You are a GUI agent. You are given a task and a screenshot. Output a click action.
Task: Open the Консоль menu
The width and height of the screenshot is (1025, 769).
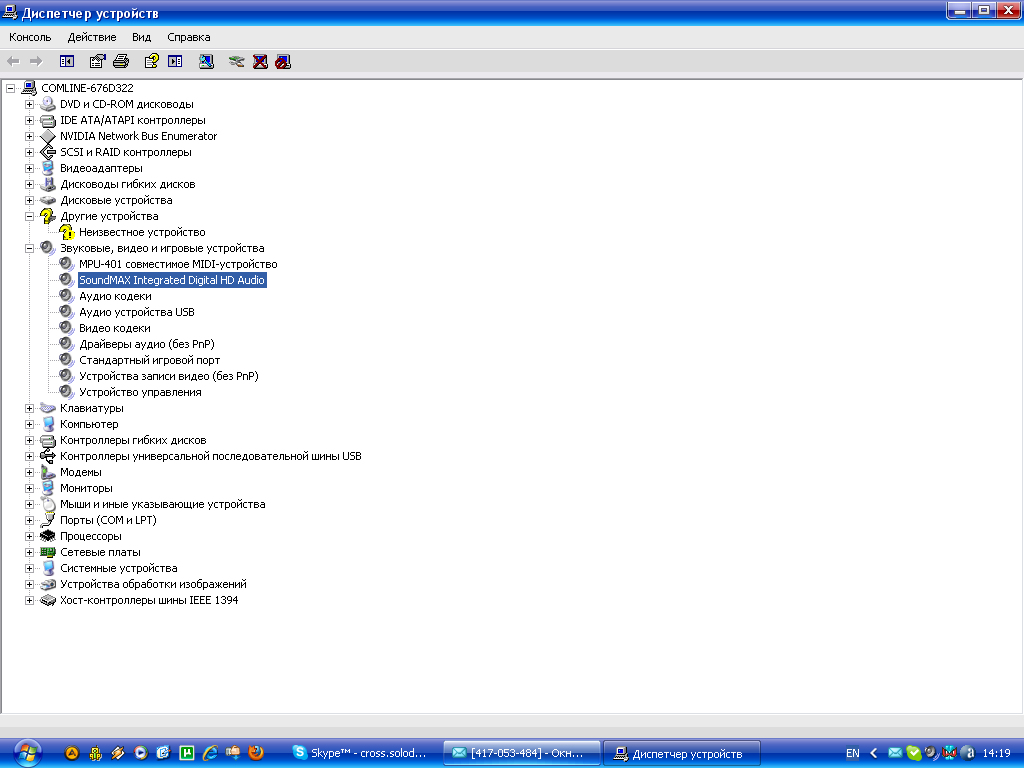click(x=30, y=37)
